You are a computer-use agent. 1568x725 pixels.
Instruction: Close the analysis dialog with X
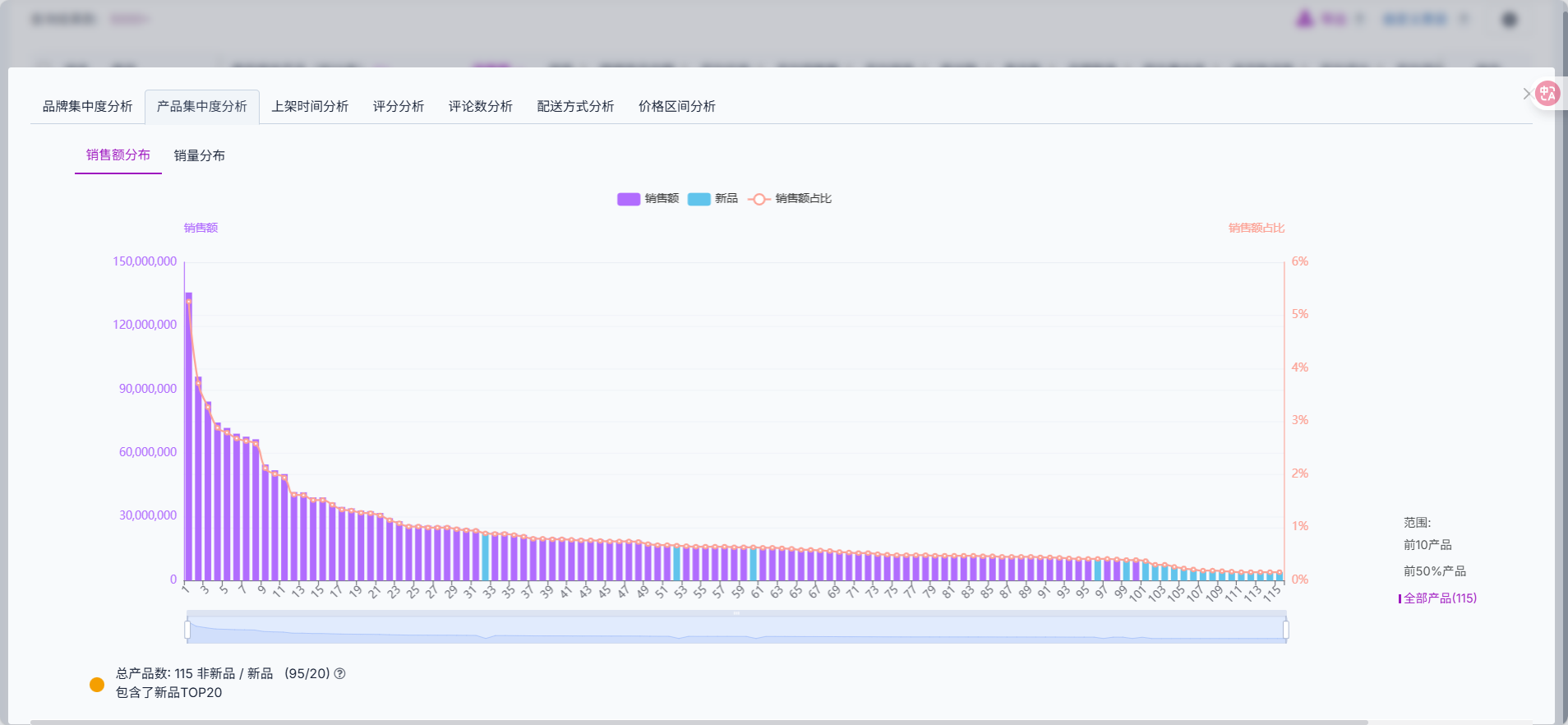click(1526, 94)
